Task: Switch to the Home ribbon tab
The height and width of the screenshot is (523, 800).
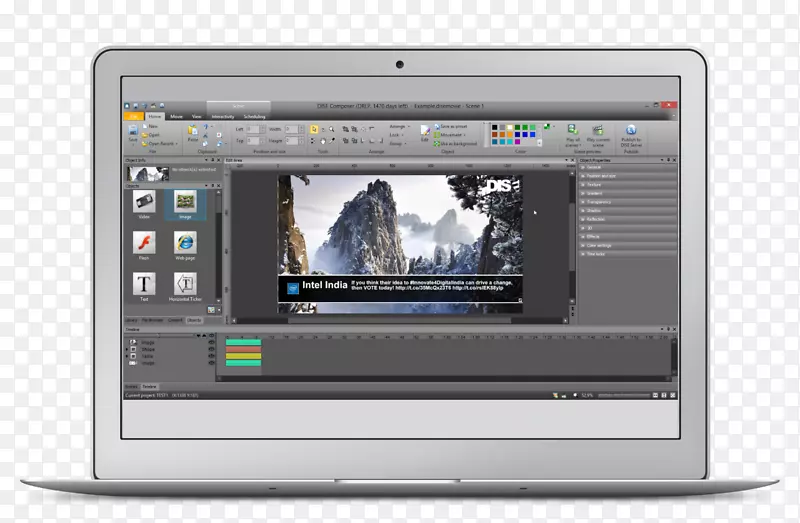Action: tap(155, 116)
